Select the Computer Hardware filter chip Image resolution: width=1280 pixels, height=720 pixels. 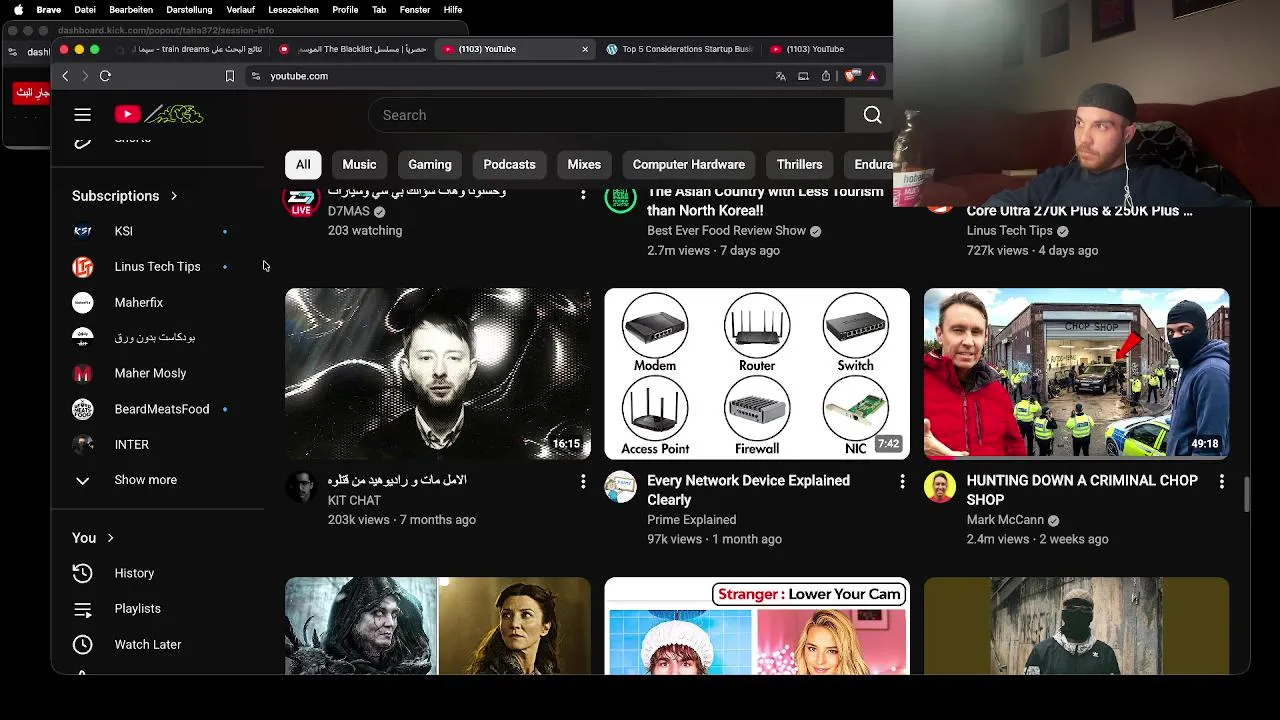pos(689,165)
